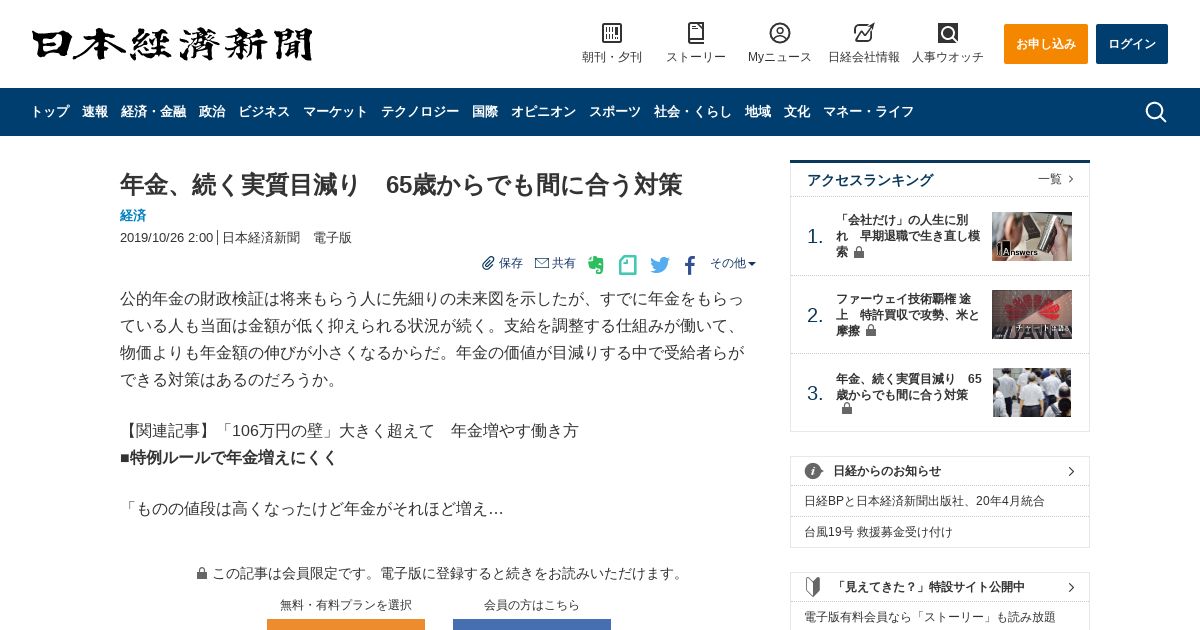This screenshot has width=1200, height=630.
Task: Click the search magnifier in the navy bar
Action: (x=1156, y=112)
